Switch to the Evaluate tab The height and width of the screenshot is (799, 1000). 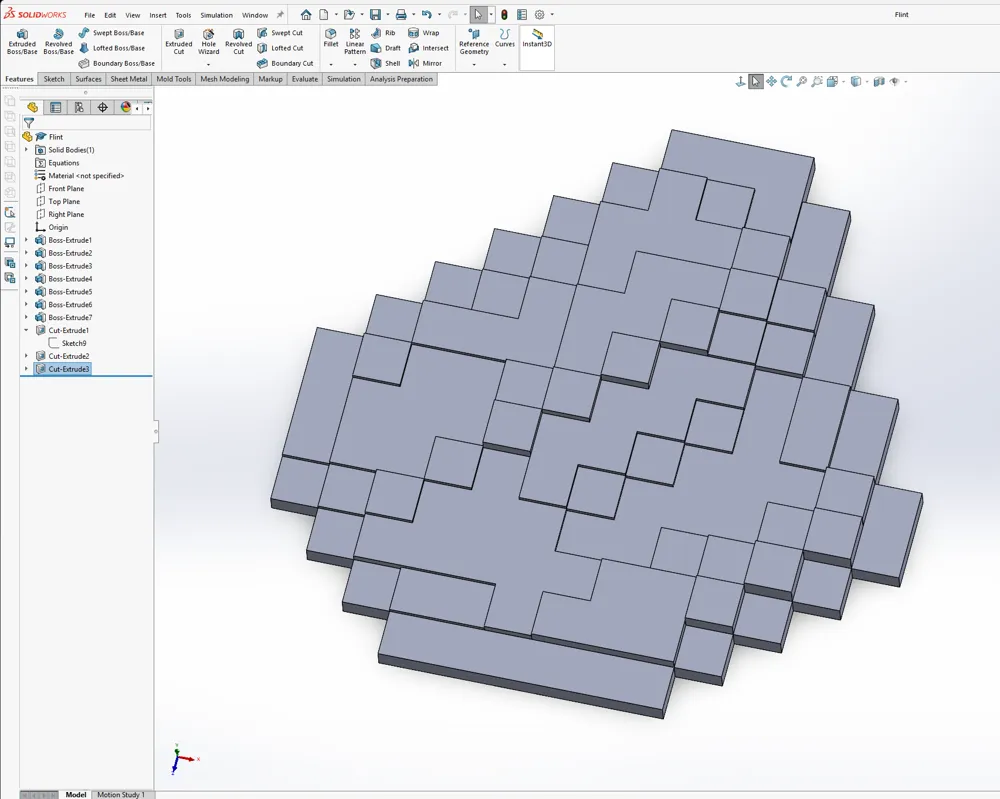[x=304, y=79]
